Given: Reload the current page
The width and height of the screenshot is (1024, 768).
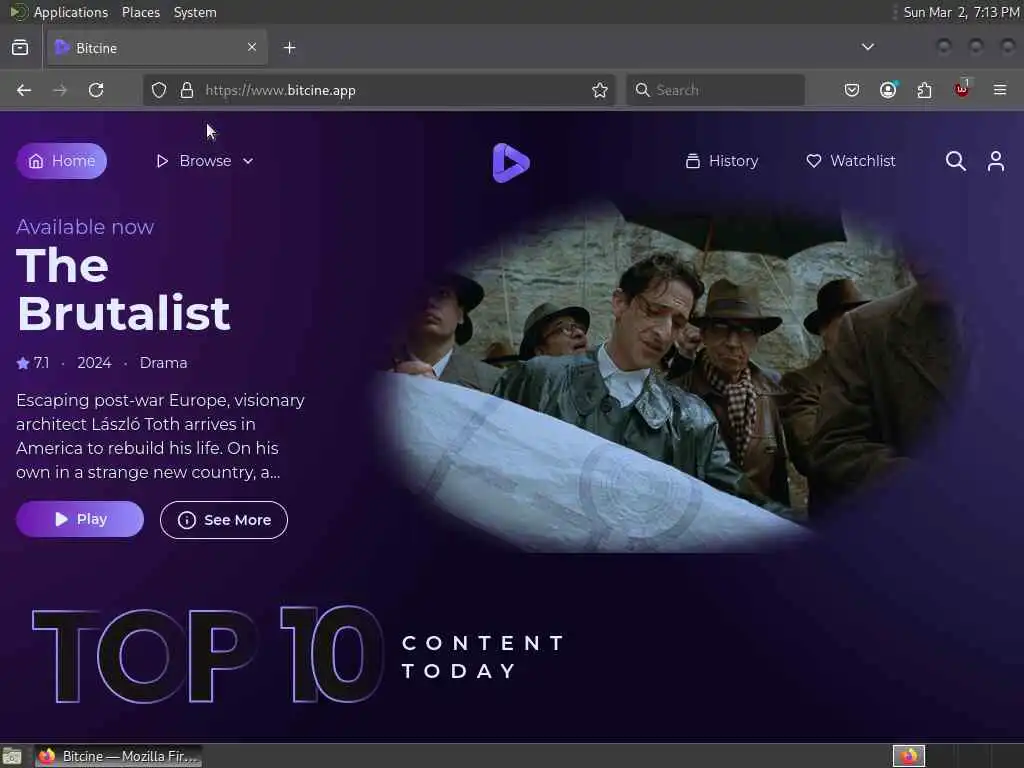Looking at the screenshot, I should click(x=96, y=90).
